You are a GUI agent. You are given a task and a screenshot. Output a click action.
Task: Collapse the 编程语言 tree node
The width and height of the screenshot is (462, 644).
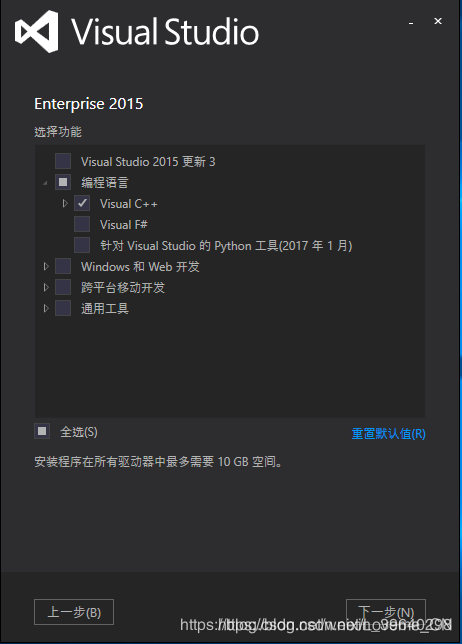45,183
